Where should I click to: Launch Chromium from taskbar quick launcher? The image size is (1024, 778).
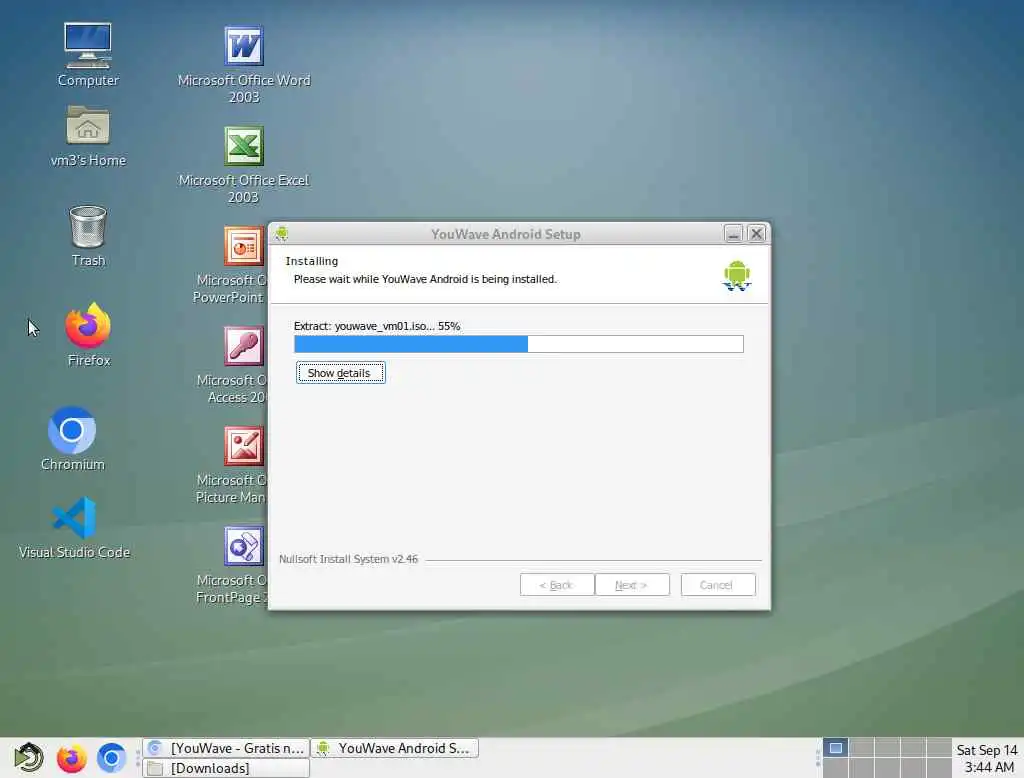[x=111, y=758]
